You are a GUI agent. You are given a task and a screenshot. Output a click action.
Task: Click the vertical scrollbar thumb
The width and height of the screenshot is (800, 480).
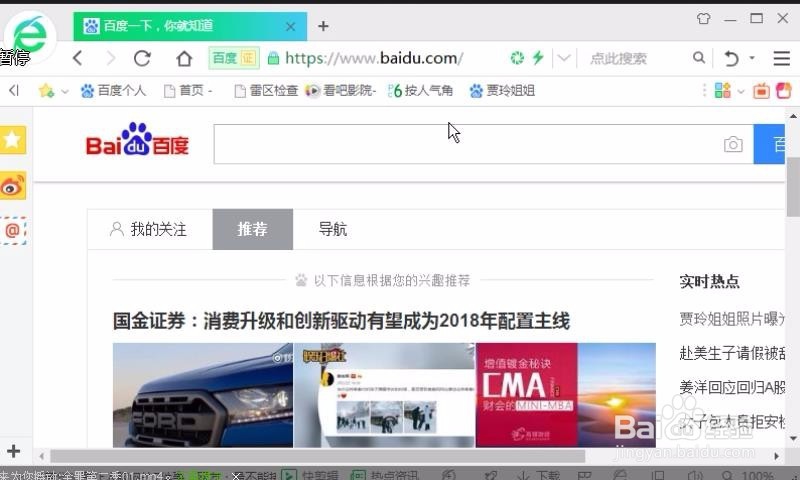point(793,187)
